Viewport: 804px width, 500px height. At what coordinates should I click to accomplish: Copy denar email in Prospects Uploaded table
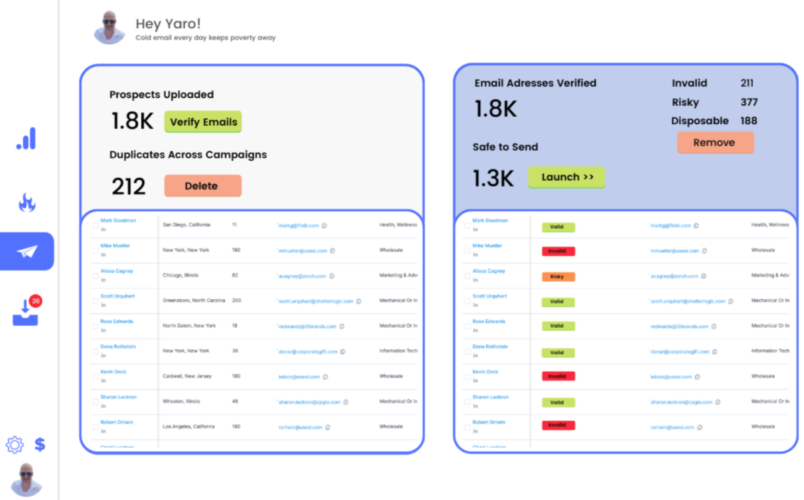[x=343, y=352]
